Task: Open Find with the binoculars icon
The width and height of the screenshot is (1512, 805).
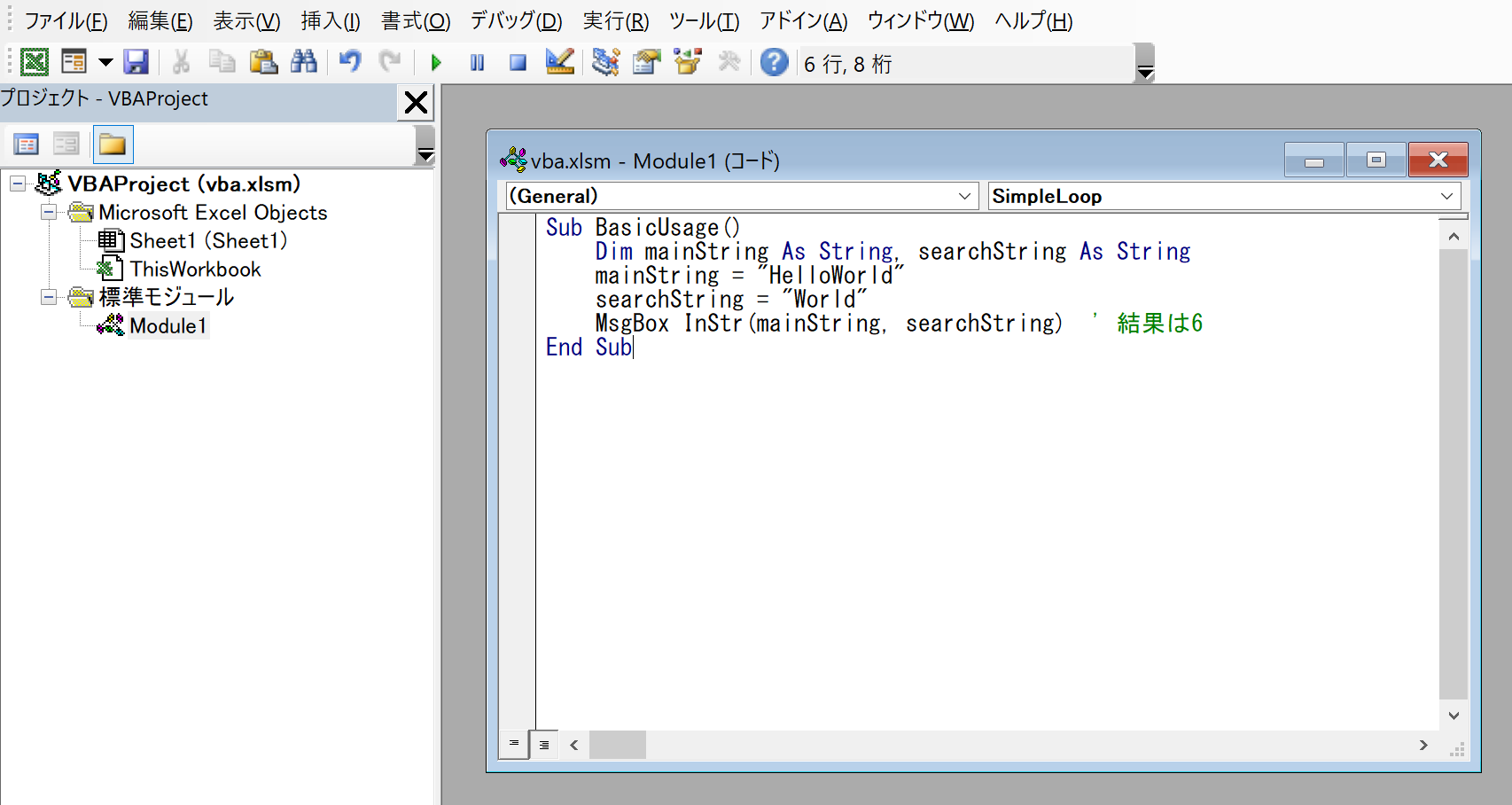Action: [x=304, y=61]
